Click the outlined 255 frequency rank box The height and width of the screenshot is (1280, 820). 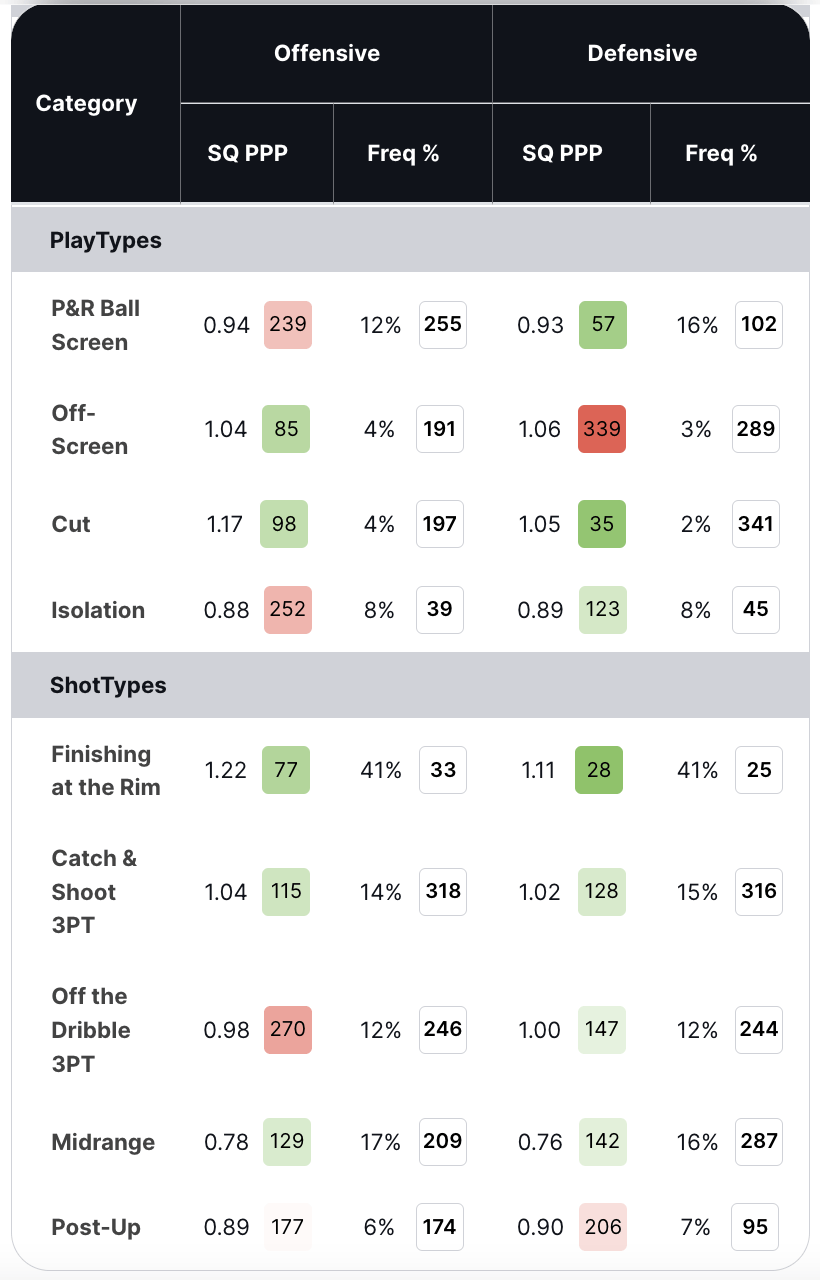coord(442,325)
